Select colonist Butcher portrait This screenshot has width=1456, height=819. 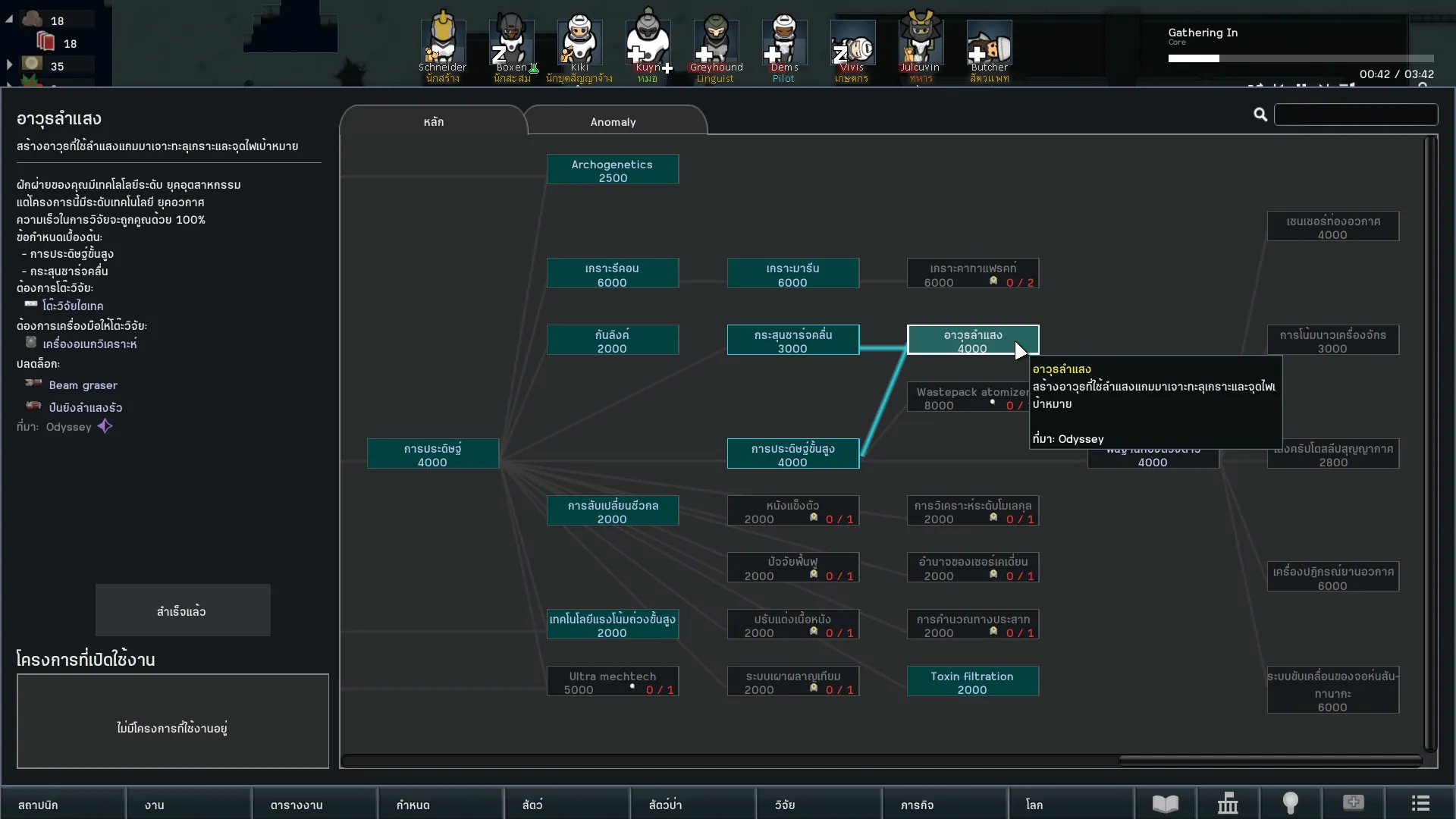[989, 42]
